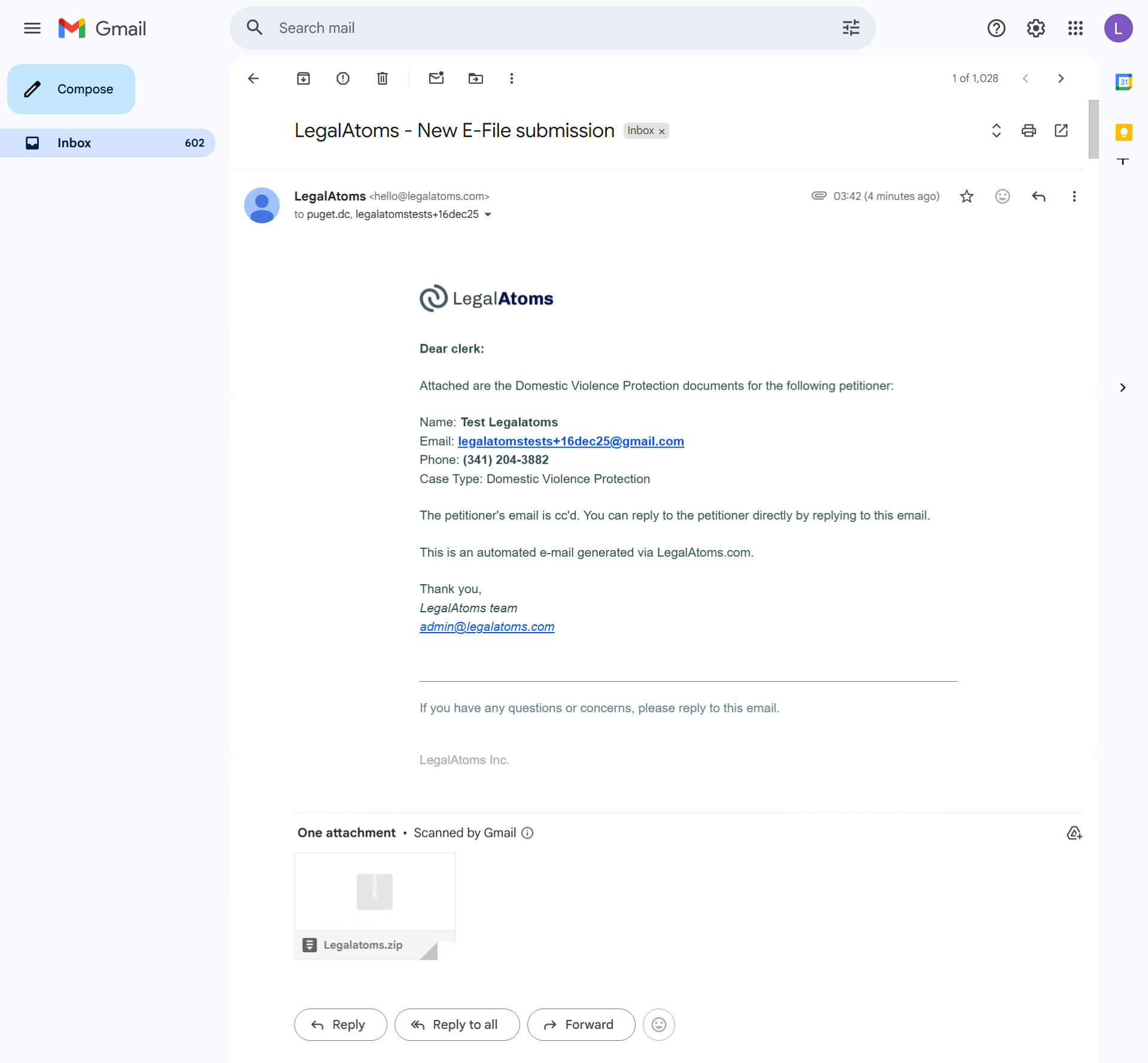The height and width of the screenshot is (1063, 1148).
Task: Open the admin@legalatoms.com link
Action: pyautogui.click(x=487, y=627)
